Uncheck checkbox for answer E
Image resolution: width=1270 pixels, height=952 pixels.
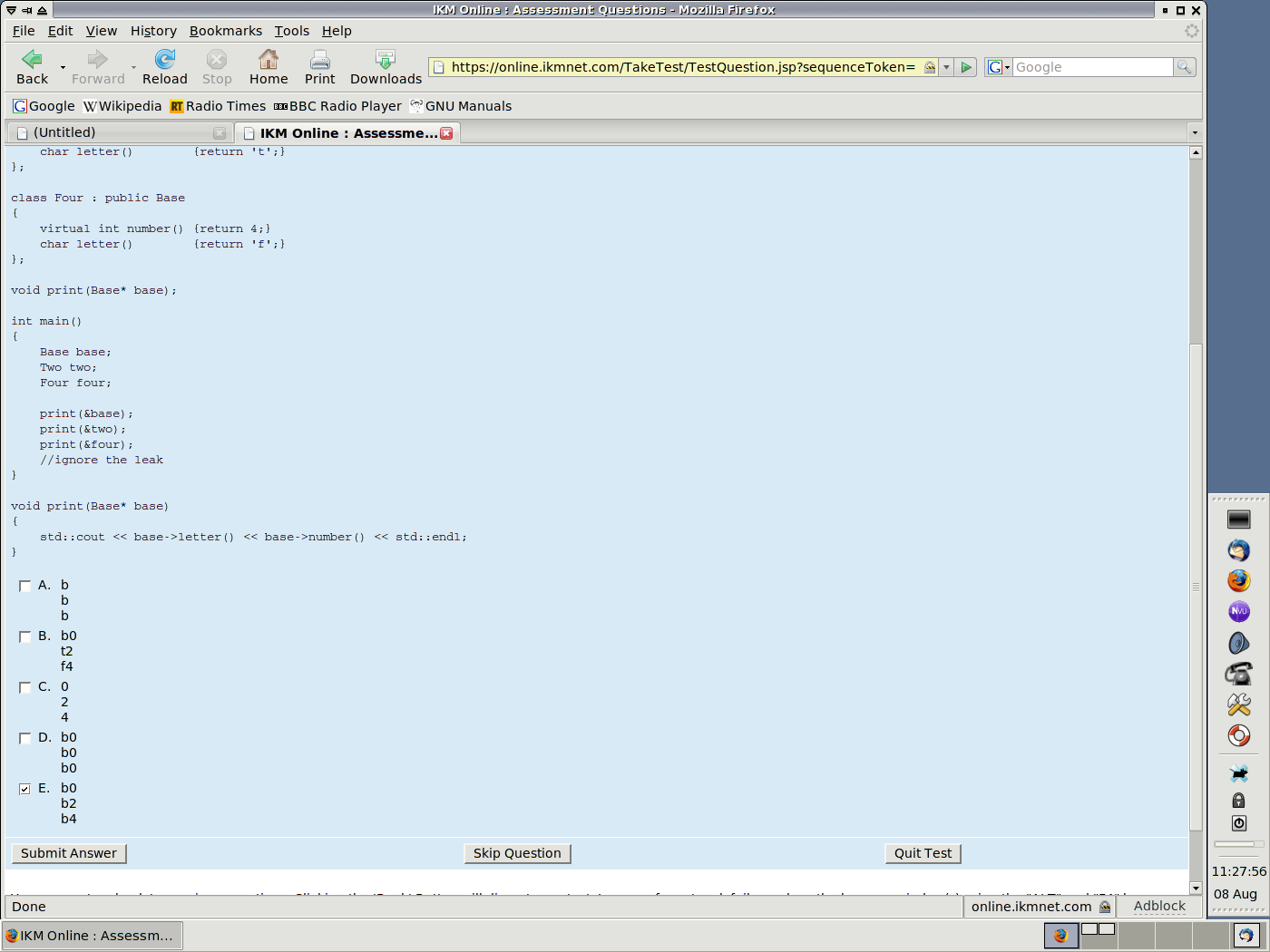(x=24, y=789)
